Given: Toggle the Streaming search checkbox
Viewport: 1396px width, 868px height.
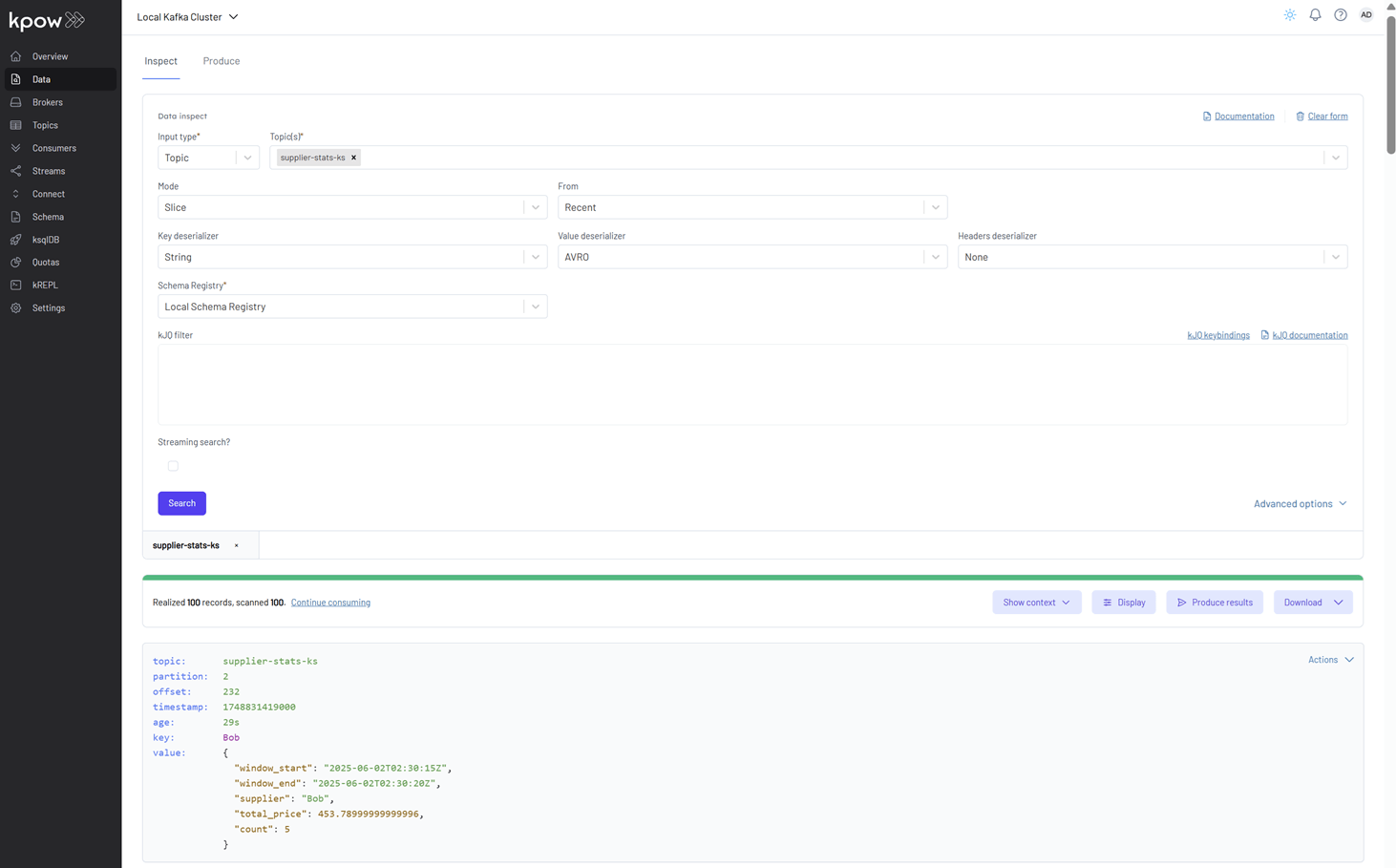Looking at the screenshot, I should (173, 466).
